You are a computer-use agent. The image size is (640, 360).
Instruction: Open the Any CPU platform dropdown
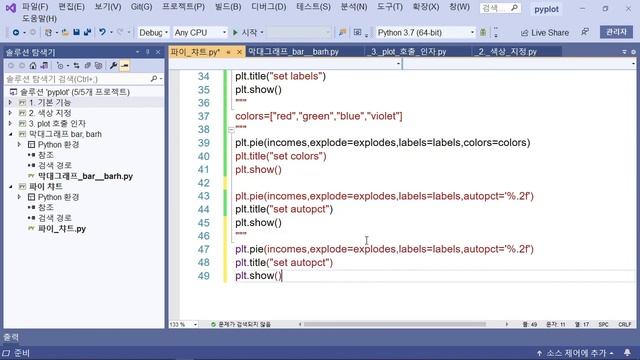[x=200, y=32]
